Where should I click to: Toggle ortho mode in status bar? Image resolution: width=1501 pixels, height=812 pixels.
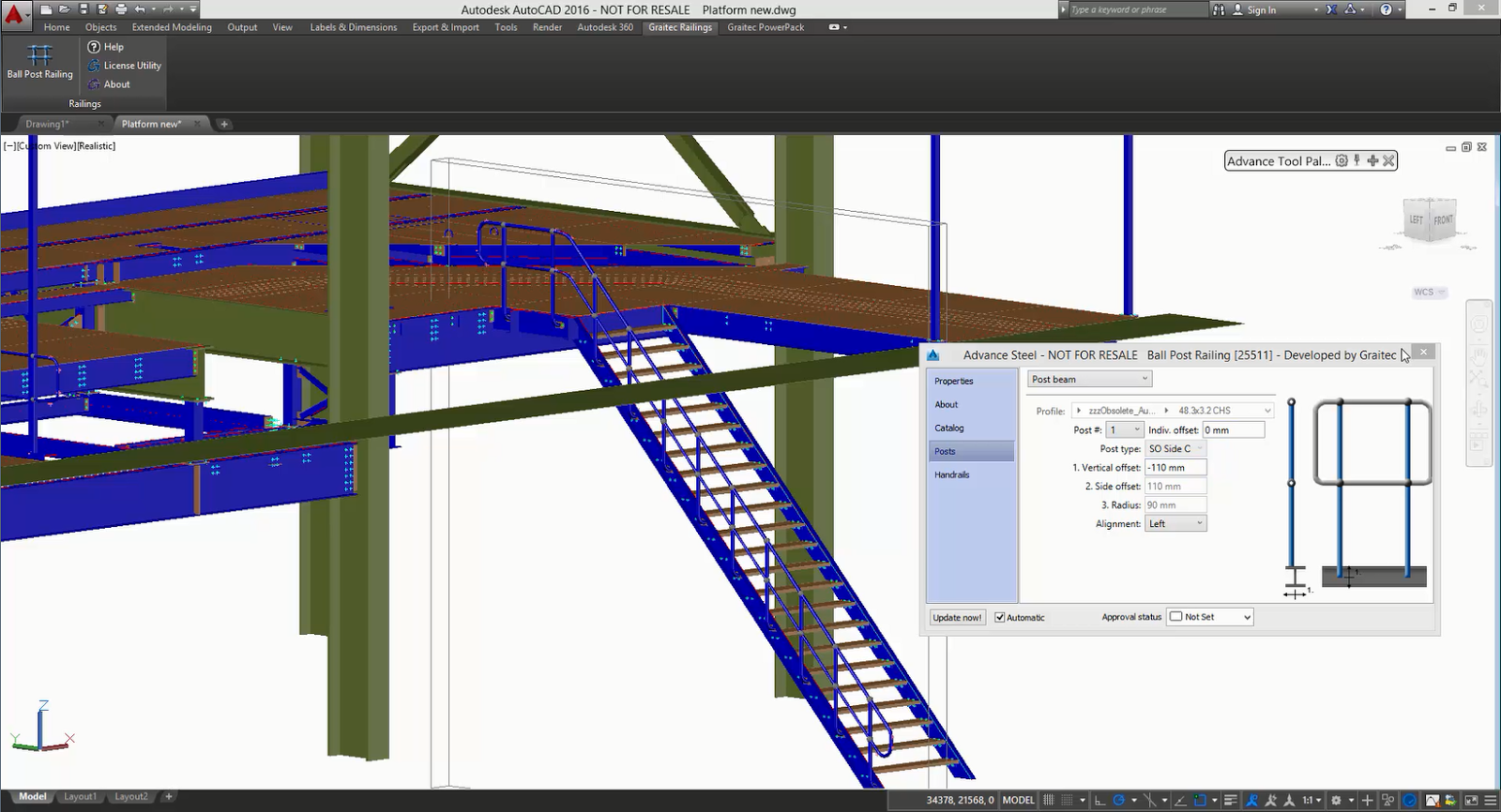click(1099, 800)
